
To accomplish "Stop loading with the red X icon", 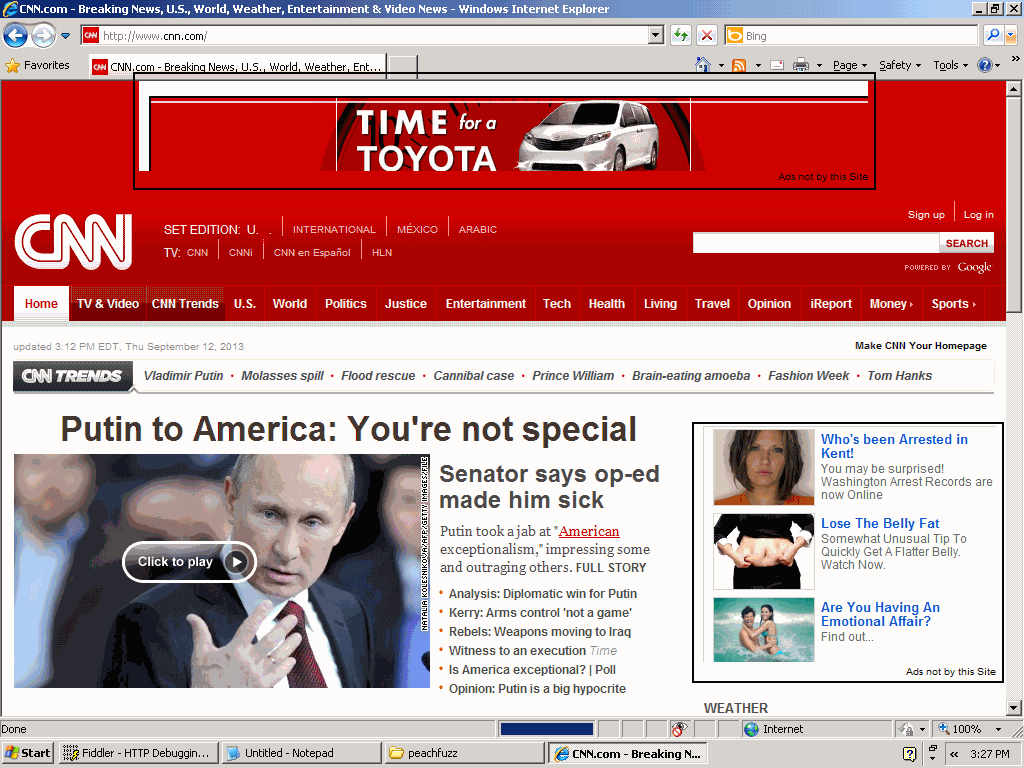I will pos(707,36).
